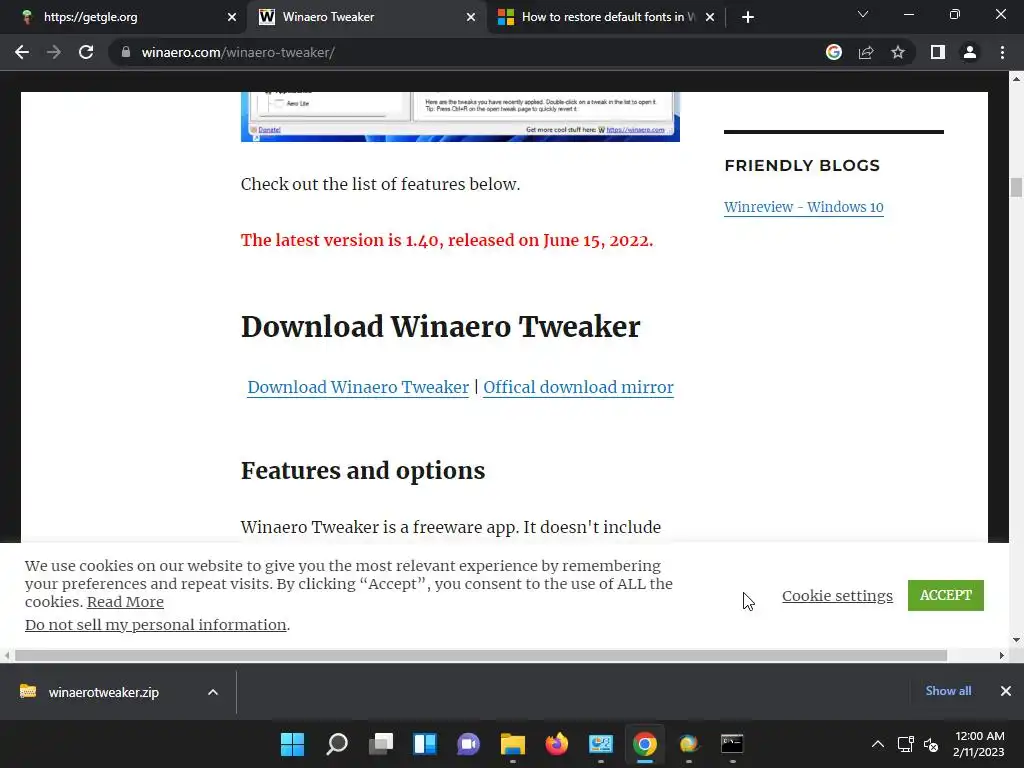This screenshot has width=1024, height=768.
Task: Open Do not sell my personal information
Action: [x=155, y=625]
